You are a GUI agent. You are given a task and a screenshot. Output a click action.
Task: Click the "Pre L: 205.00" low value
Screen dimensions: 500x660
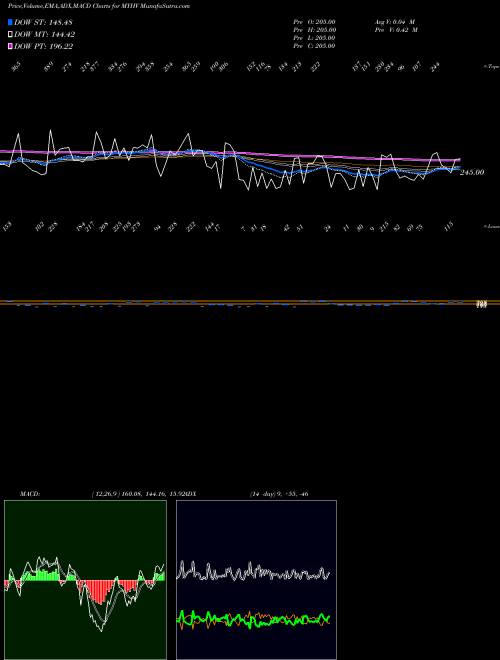click(x=314, y=38)
